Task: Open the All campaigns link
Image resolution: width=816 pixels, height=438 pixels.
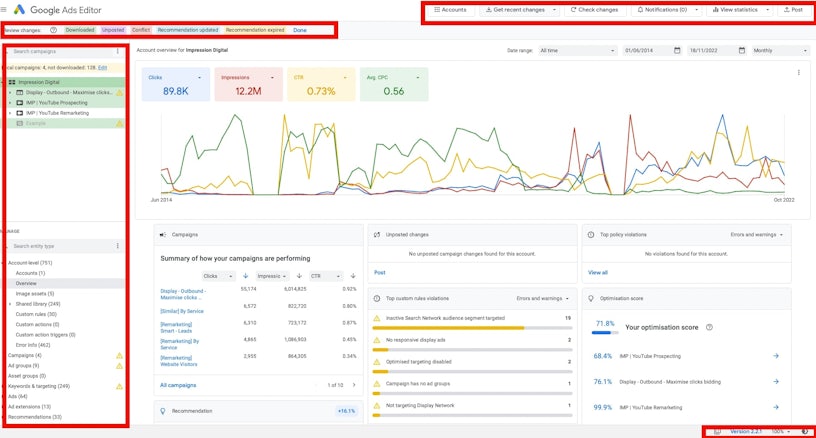Action: (x=178, y=384)
